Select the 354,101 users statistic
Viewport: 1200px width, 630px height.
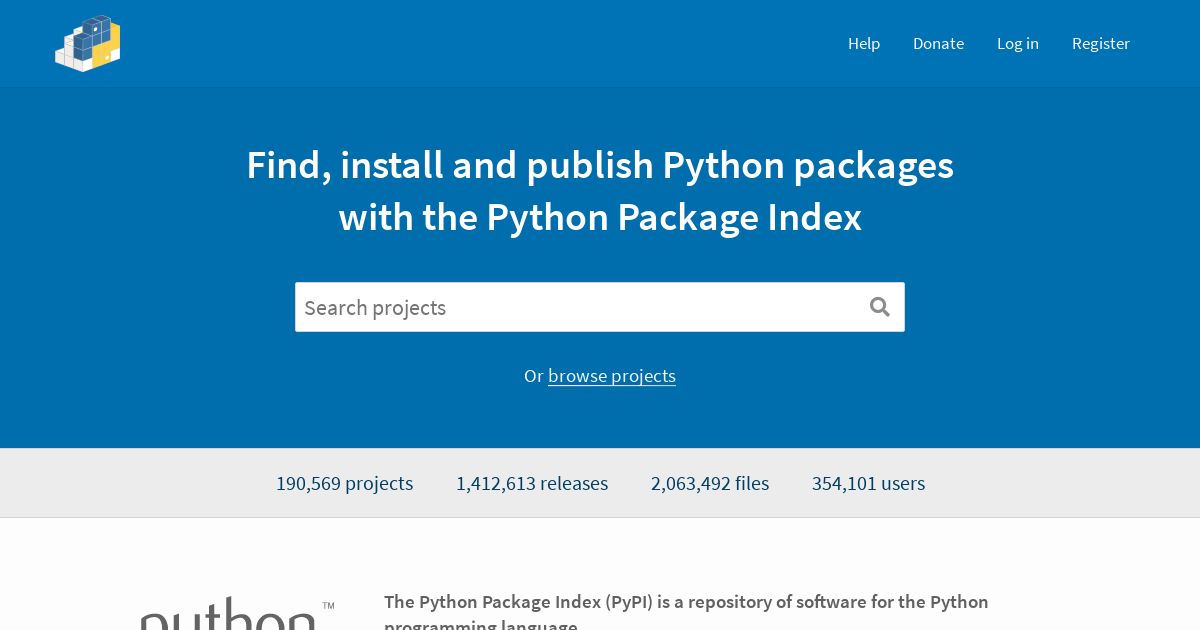coord(868,483)
